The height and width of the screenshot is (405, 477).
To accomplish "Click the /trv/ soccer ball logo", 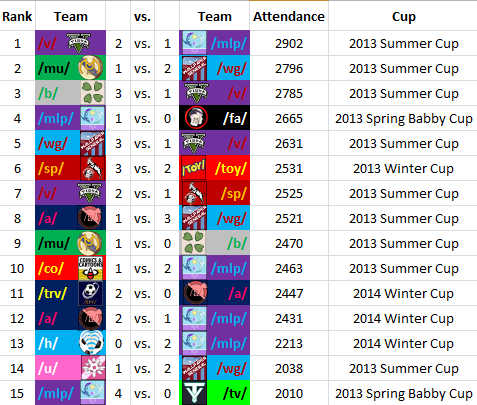I will coord(91,293).
